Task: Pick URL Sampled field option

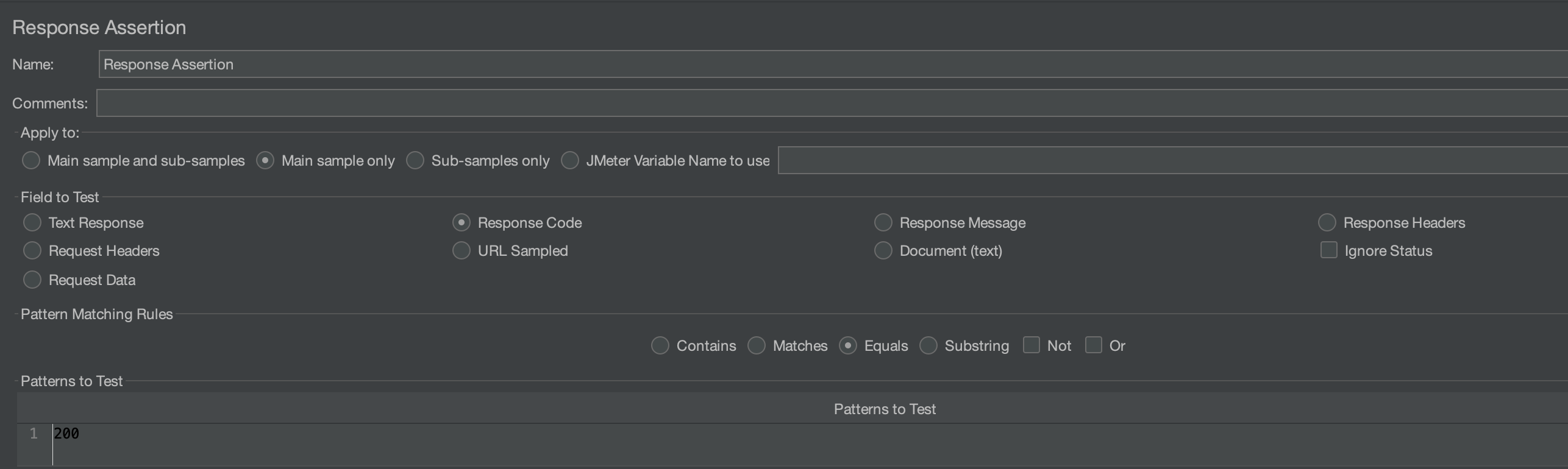Action: coord(461,251)
